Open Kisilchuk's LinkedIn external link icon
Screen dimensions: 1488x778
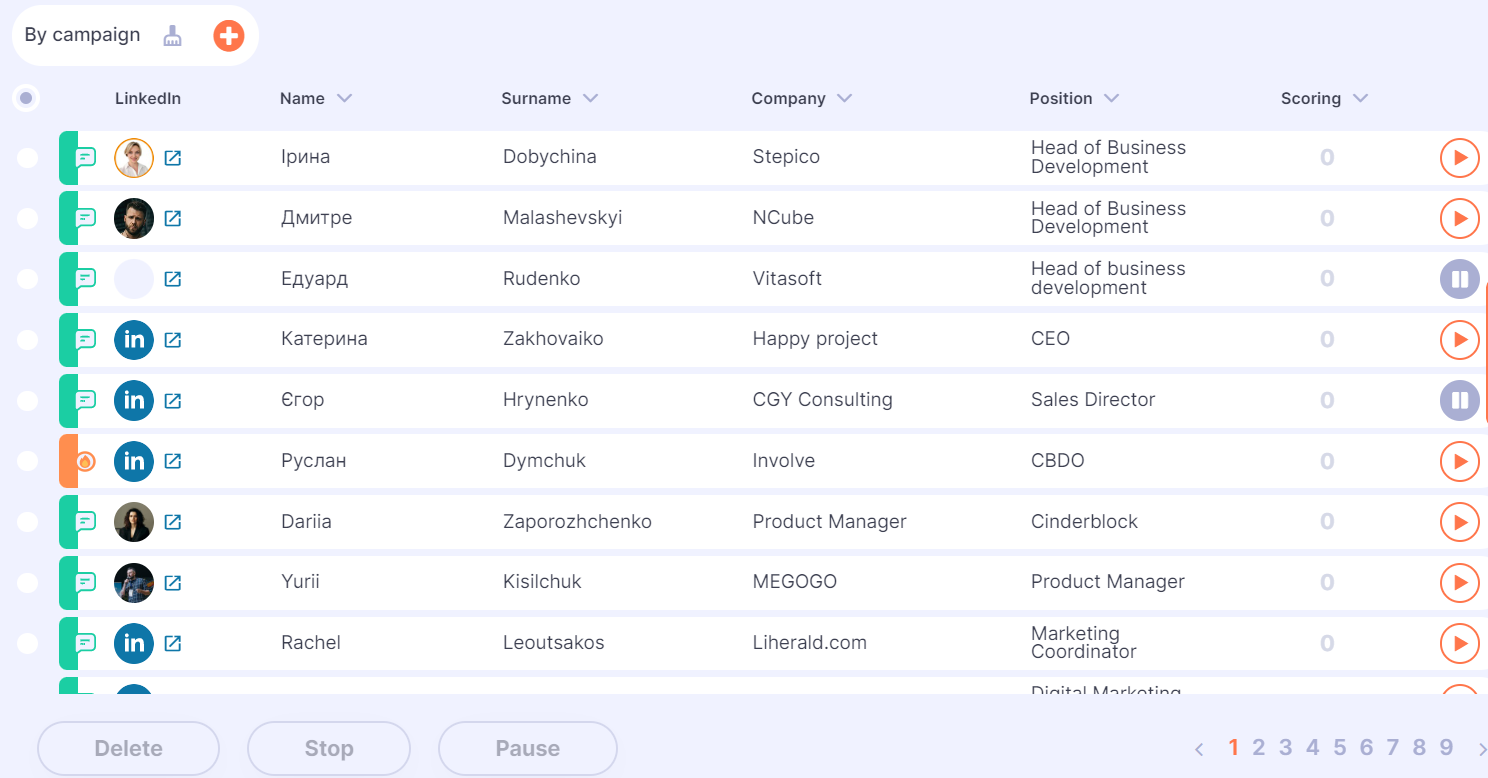173,582
